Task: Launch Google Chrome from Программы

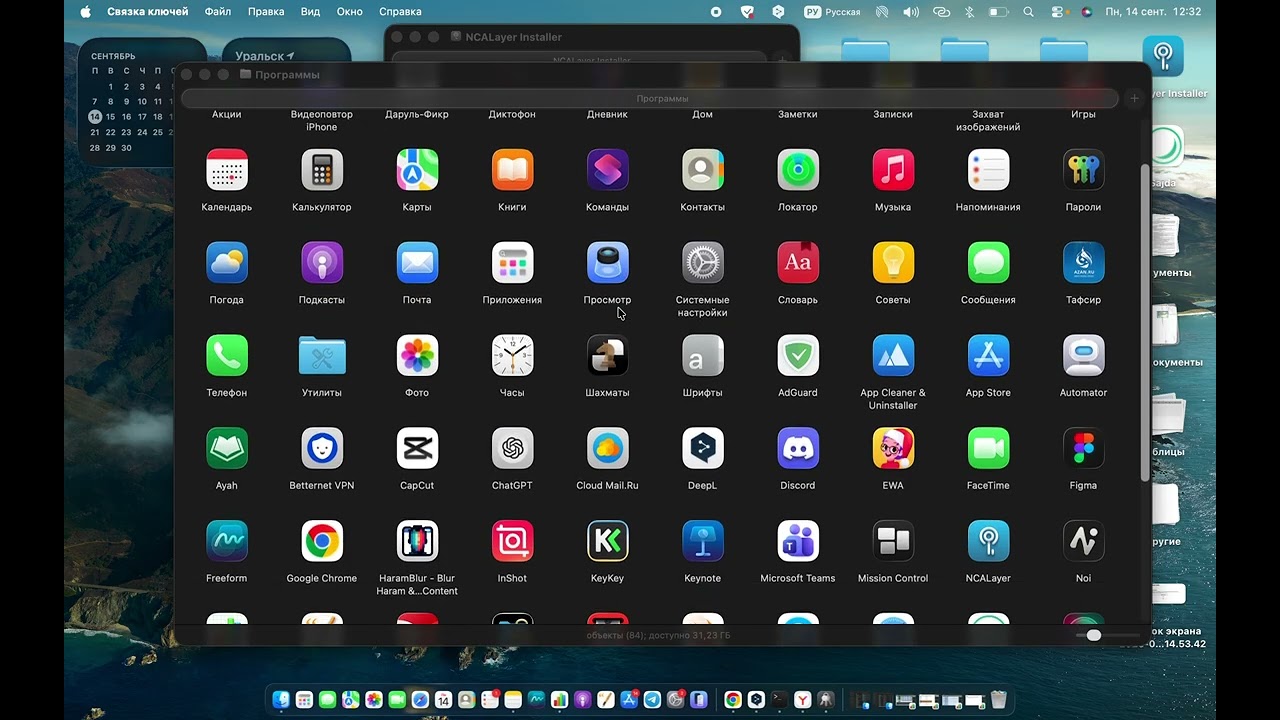Action: click(322, 542)
